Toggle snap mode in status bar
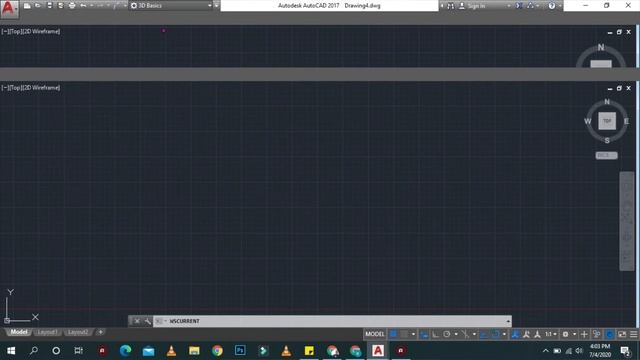640x360 pixels. point(404,334)
